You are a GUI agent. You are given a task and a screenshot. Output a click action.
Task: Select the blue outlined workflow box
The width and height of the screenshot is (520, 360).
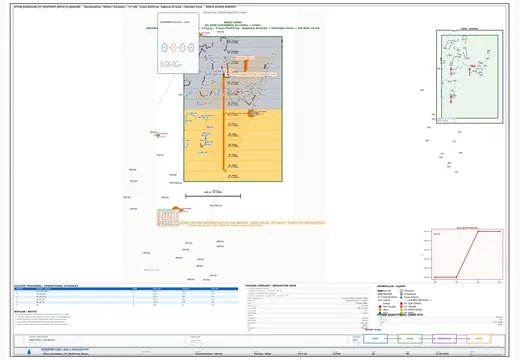375,339
